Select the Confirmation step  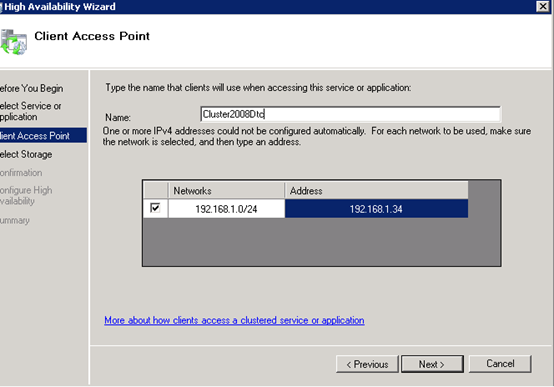tap(21, 173)
